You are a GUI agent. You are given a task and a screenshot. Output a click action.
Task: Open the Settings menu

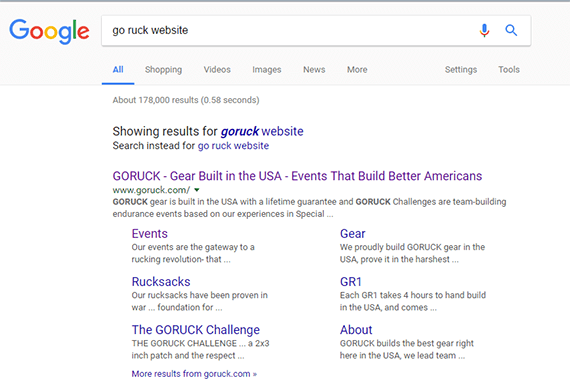(461, 69)
